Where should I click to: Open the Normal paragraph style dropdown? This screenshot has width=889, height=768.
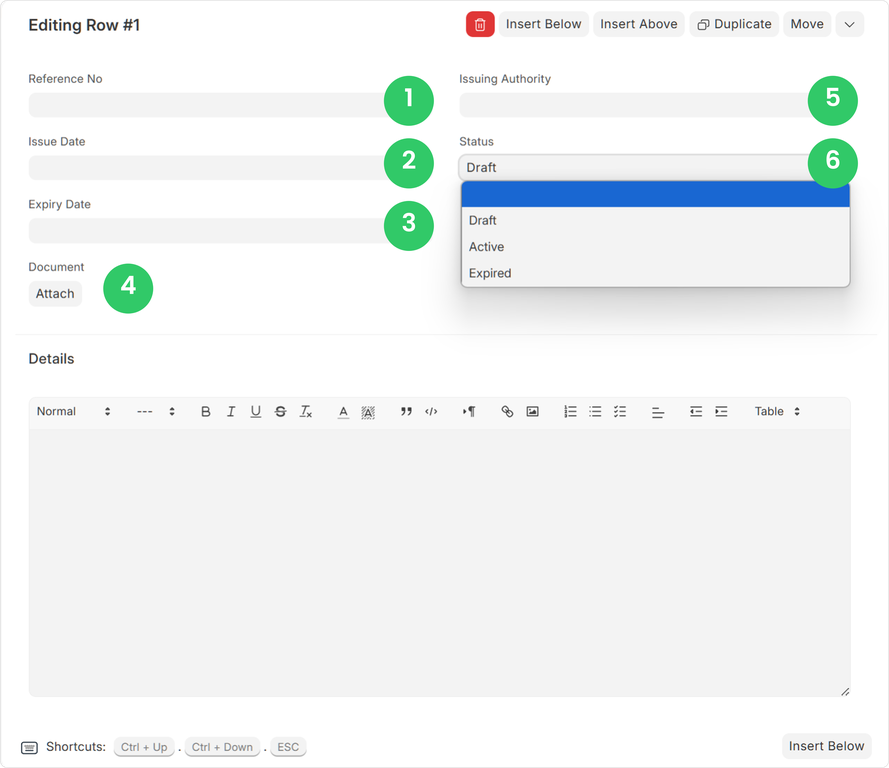click(x=72, y=411)
